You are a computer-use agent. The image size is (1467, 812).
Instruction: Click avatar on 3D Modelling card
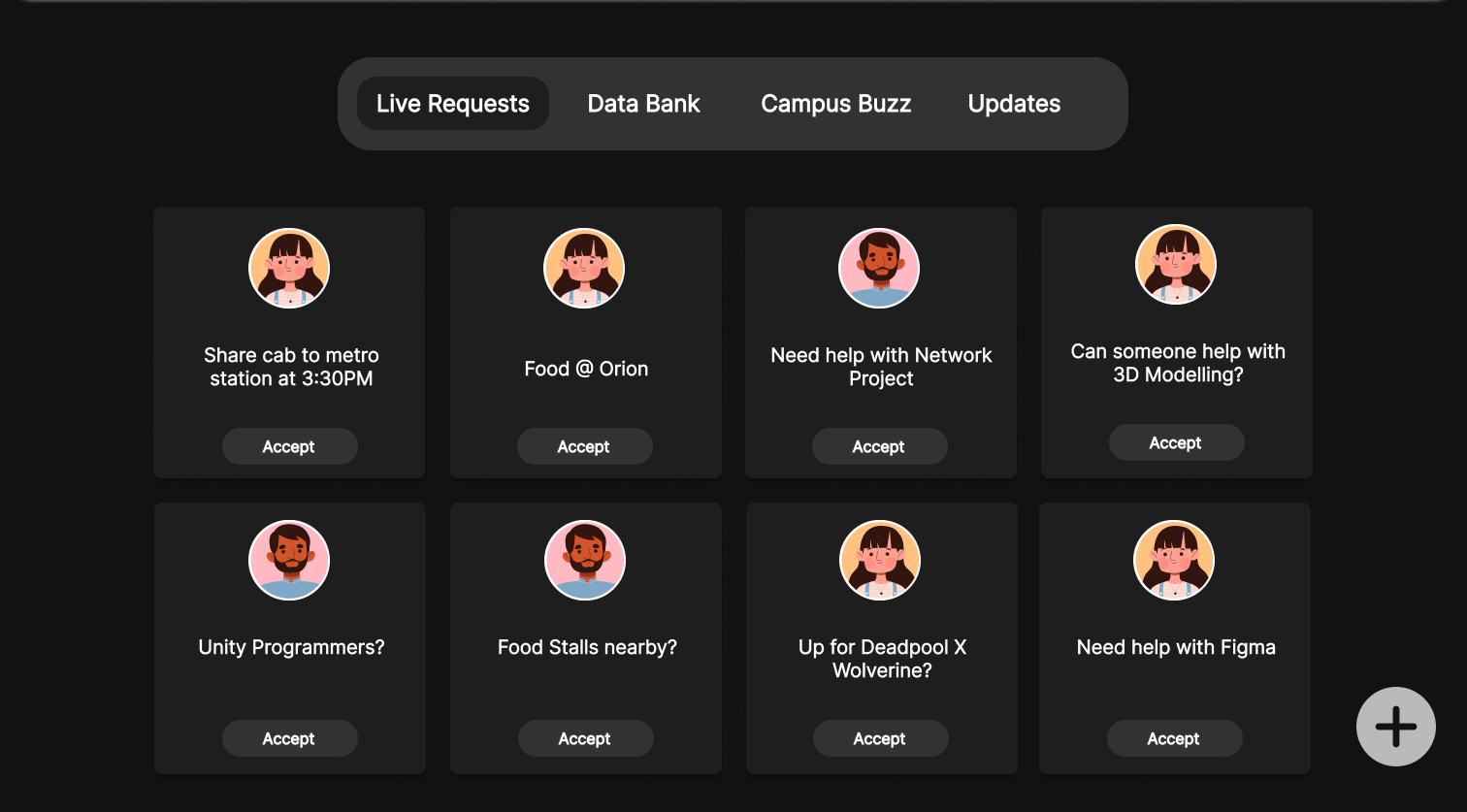[x=1176, y=265]
